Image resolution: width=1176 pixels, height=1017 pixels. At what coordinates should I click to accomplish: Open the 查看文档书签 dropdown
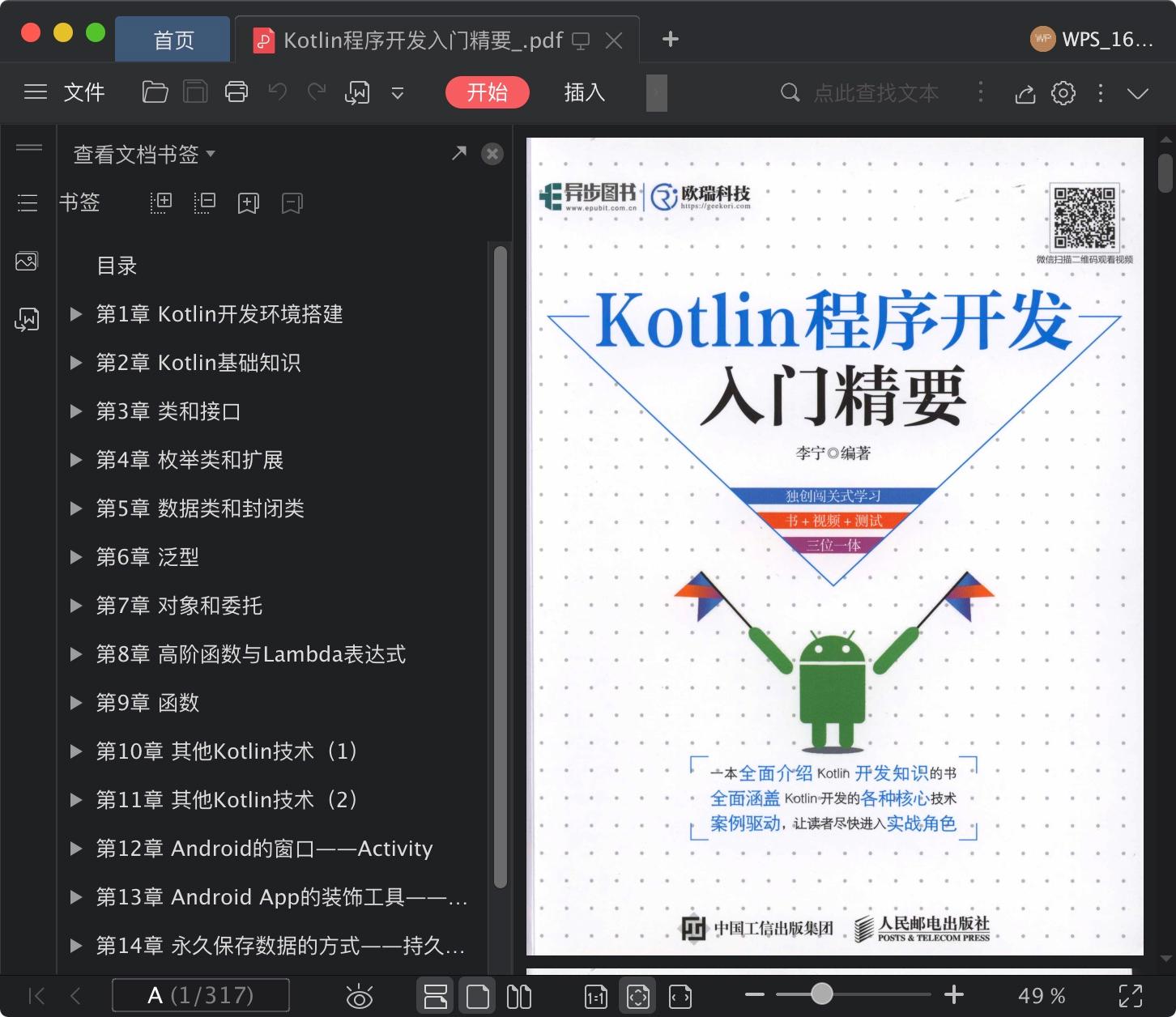(x=144, y=154)
